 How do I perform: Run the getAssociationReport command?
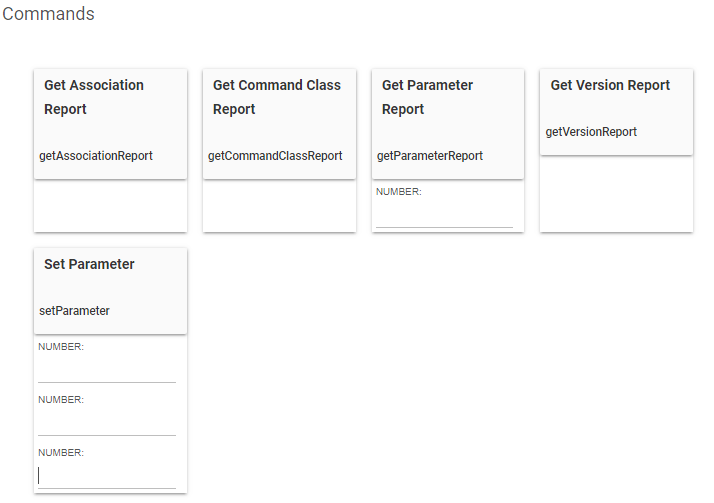[96, 156]
